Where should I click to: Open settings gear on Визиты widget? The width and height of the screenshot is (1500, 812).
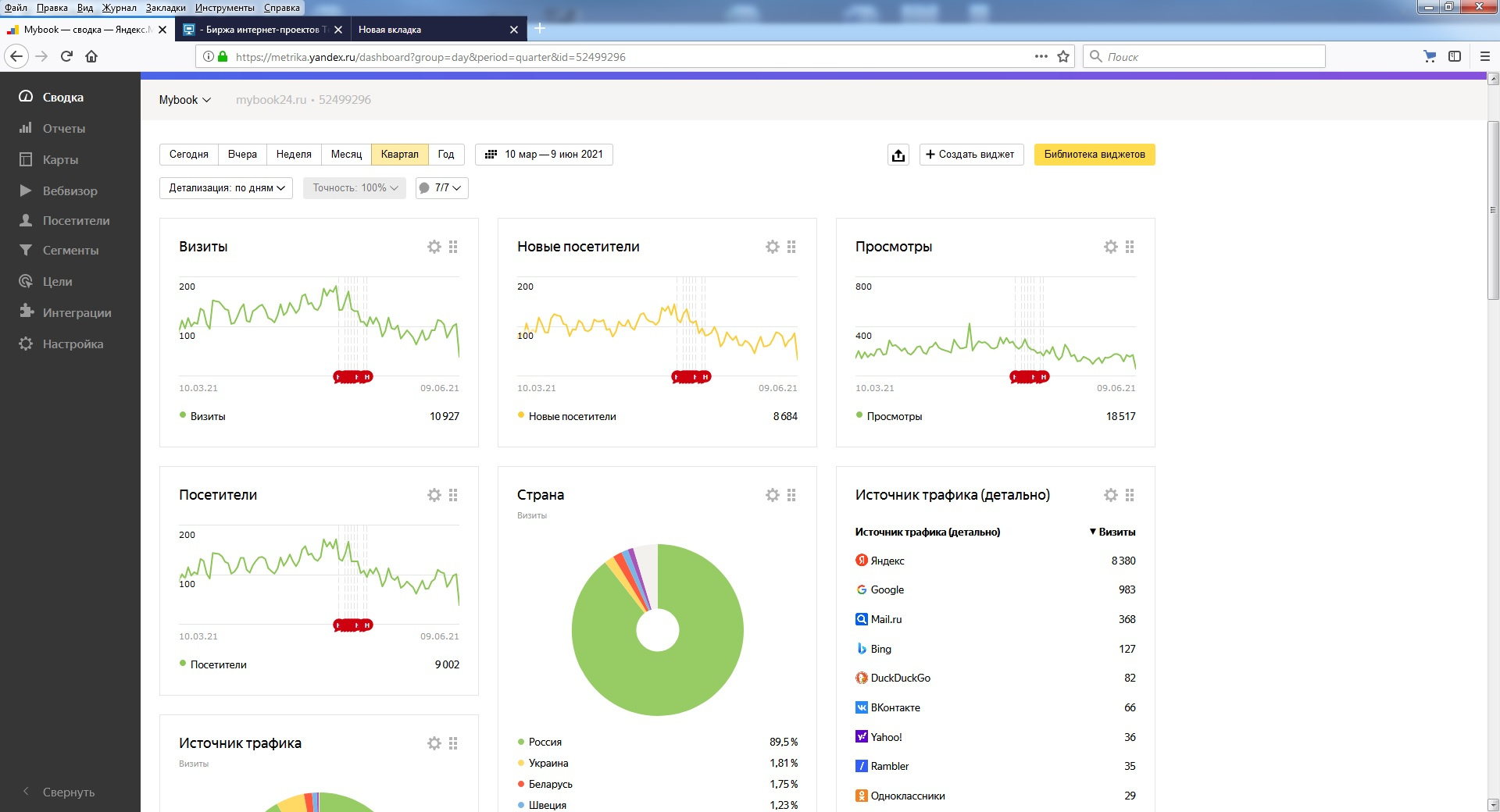click(434, 247)
